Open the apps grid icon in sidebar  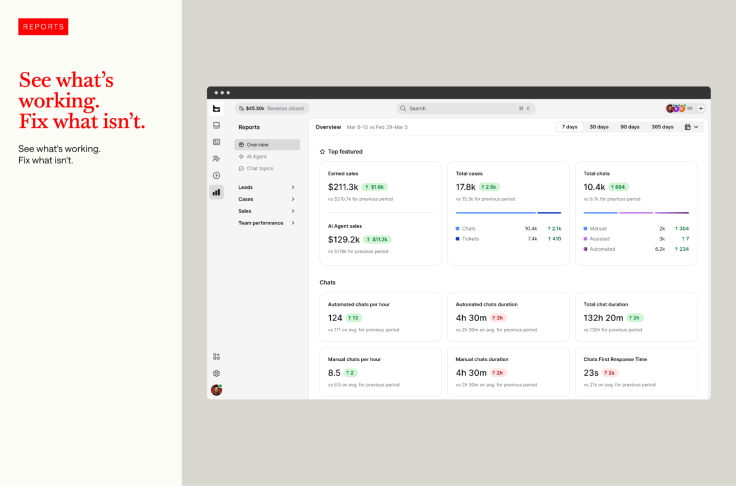(x=216, y=357)
